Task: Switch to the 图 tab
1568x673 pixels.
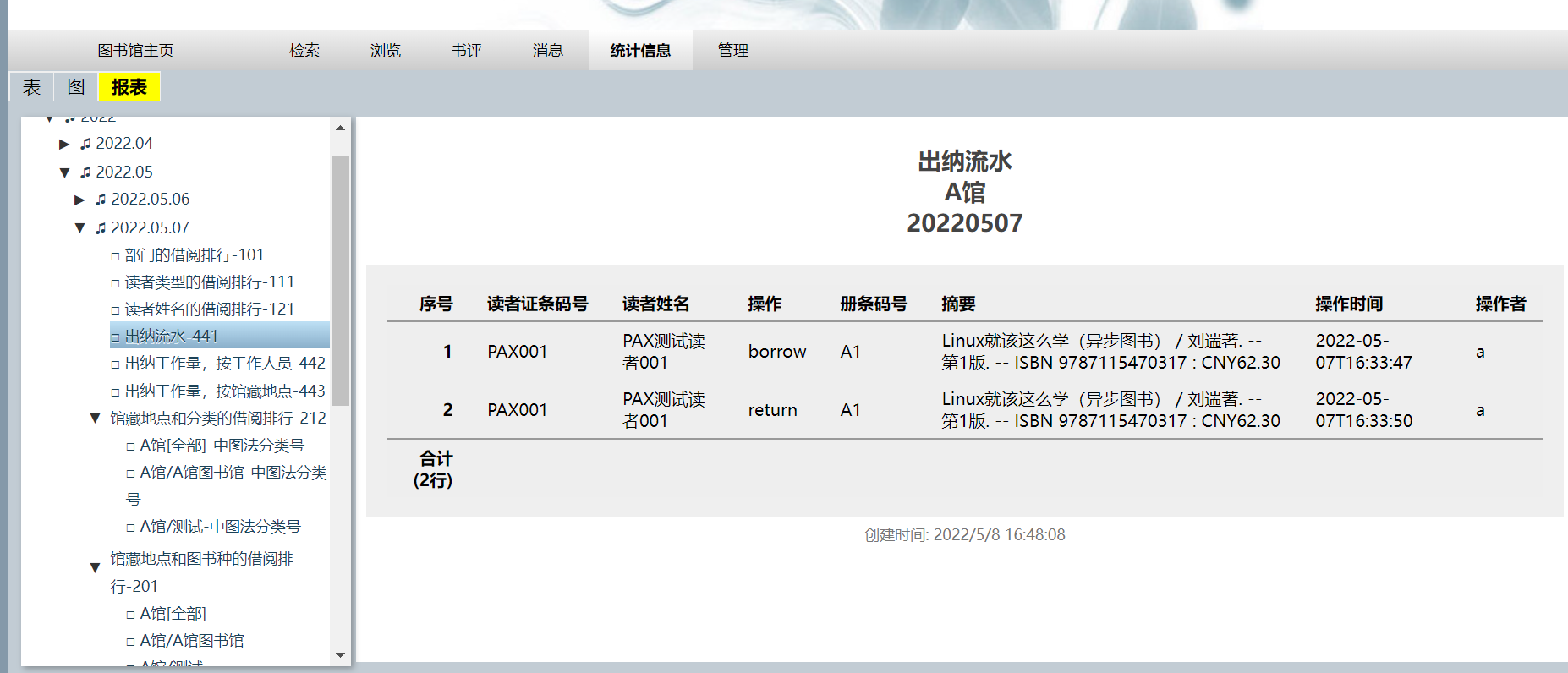Action: pos(76,87)
